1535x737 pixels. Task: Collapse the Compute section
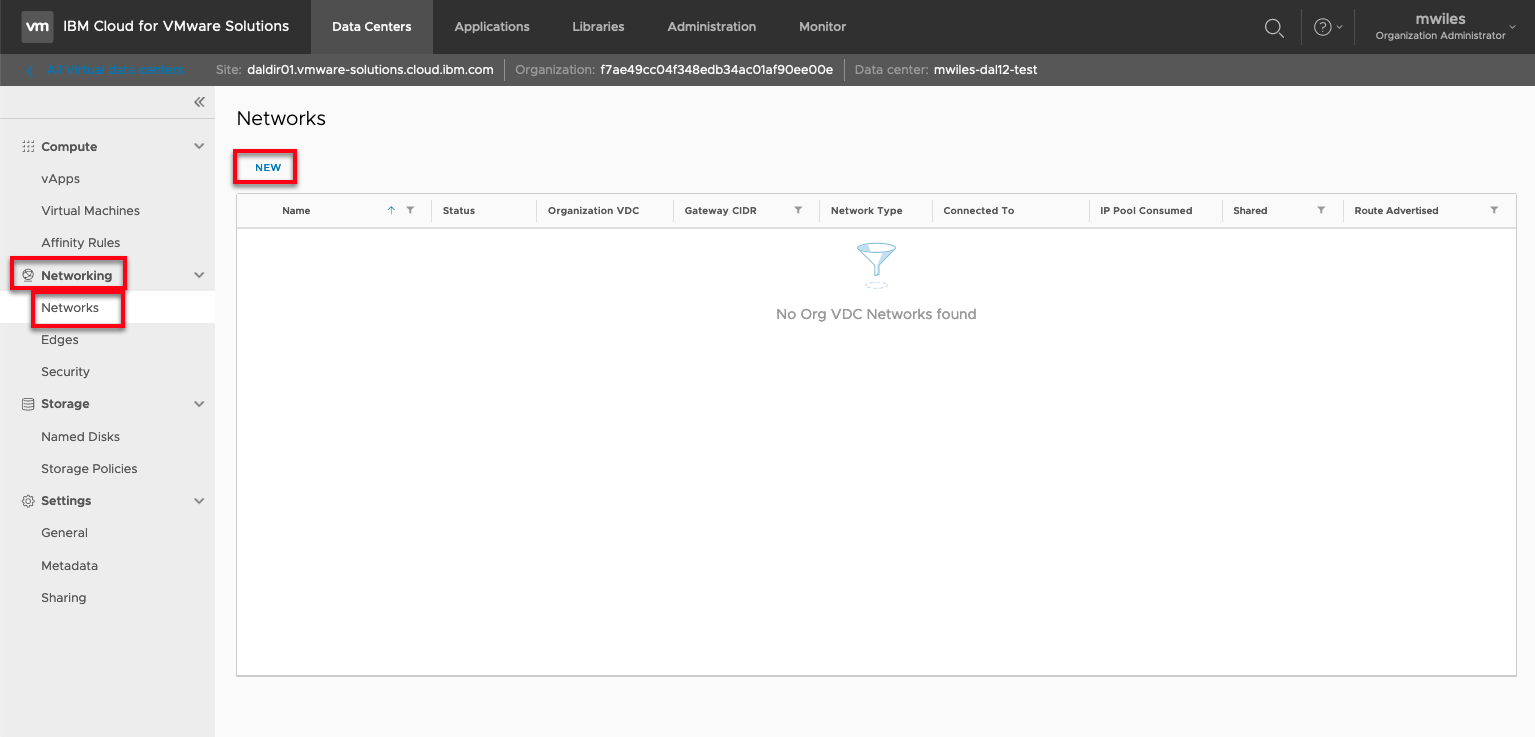click(x=199, y=147)
